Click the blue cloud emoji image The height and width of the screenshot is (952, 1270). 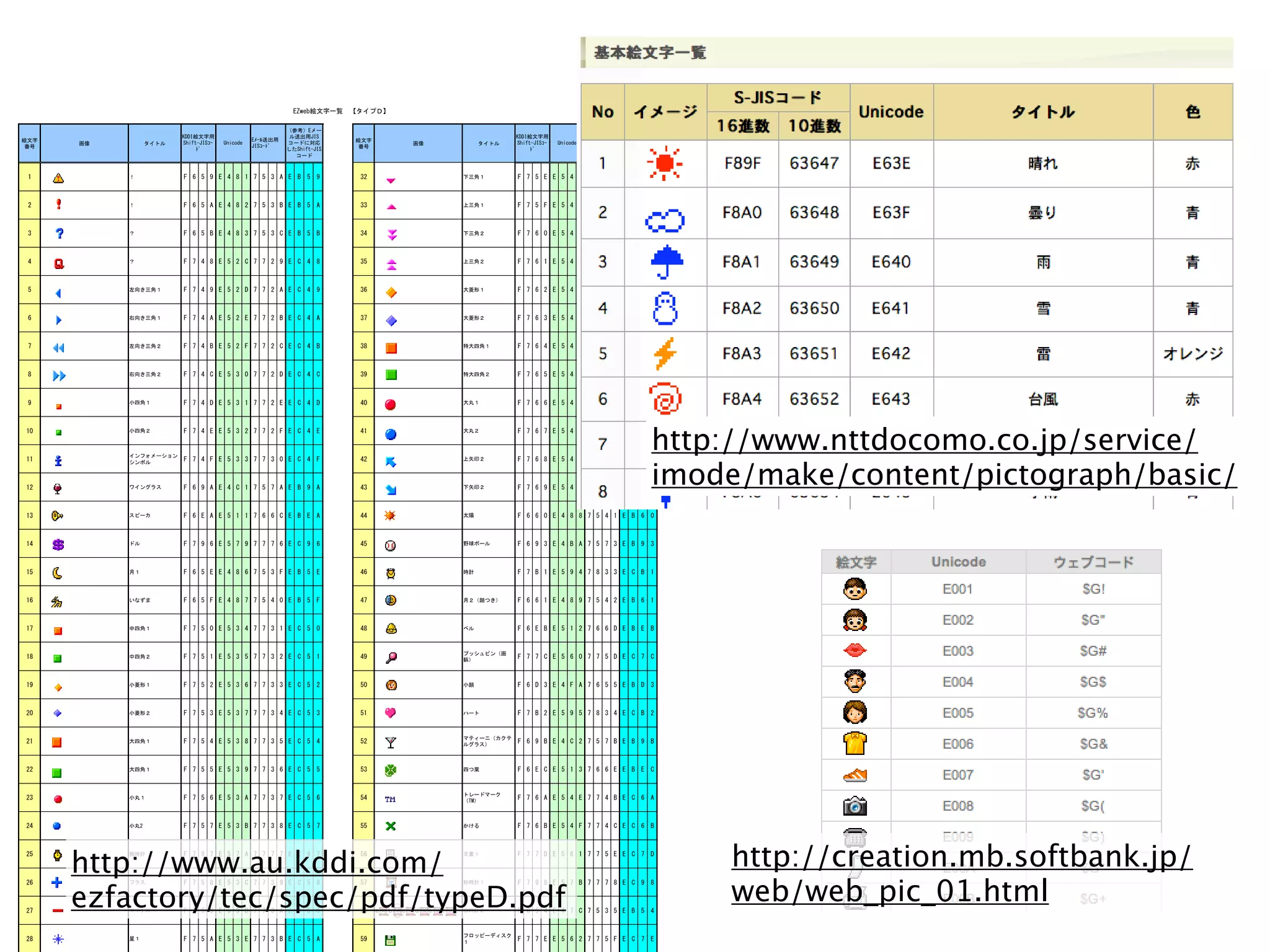click(665, 220)
